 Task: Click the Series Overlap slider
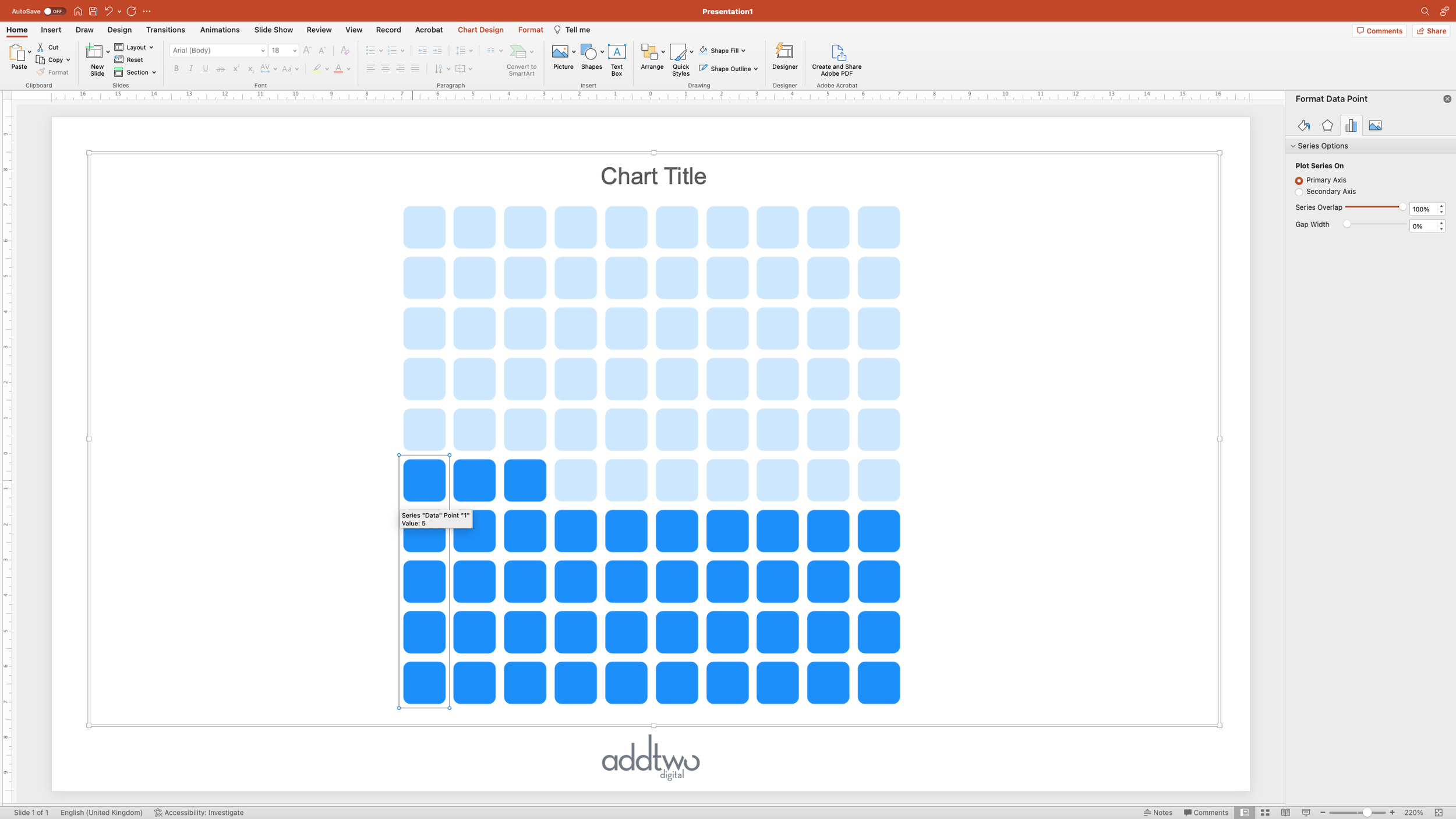1375,207
